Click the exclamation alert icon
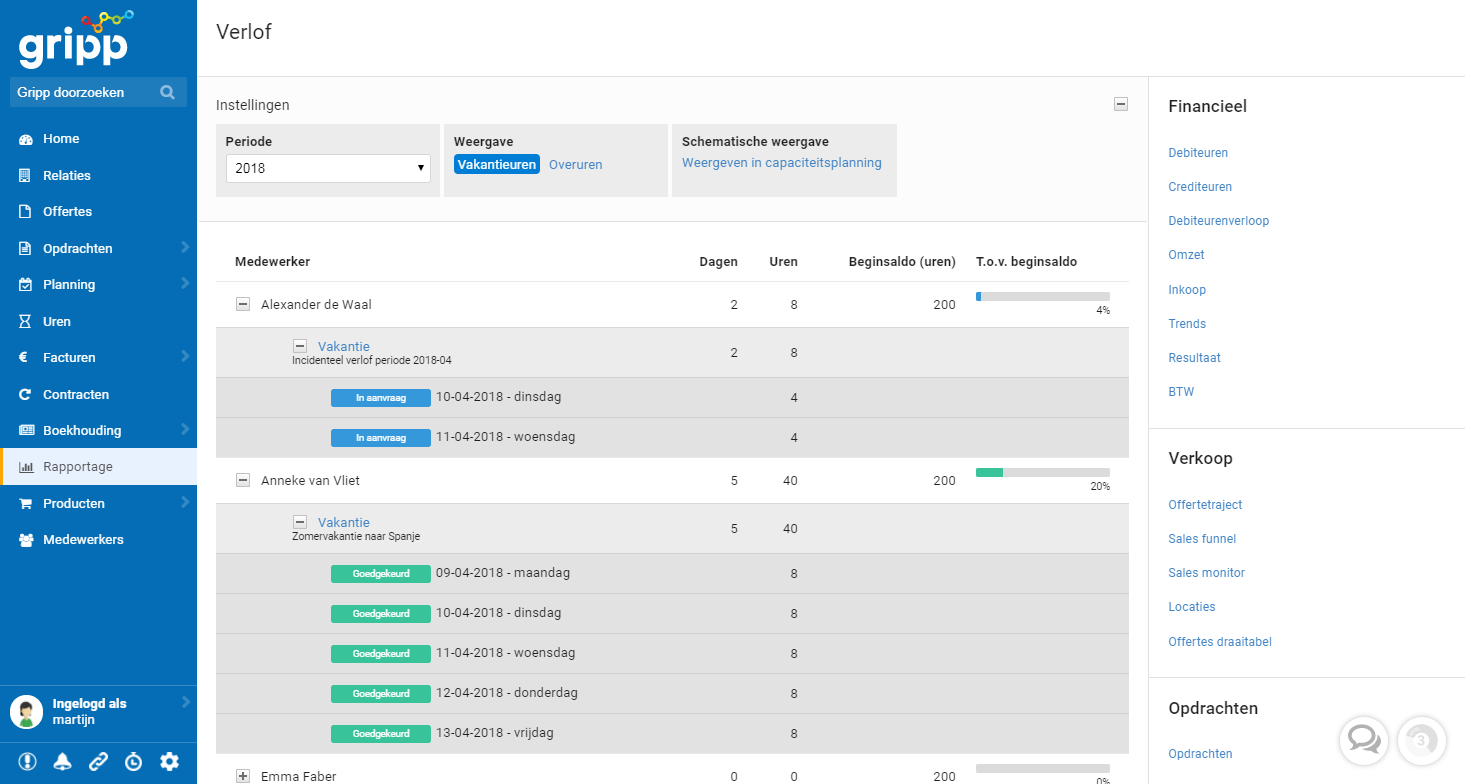 click(27, 761)
